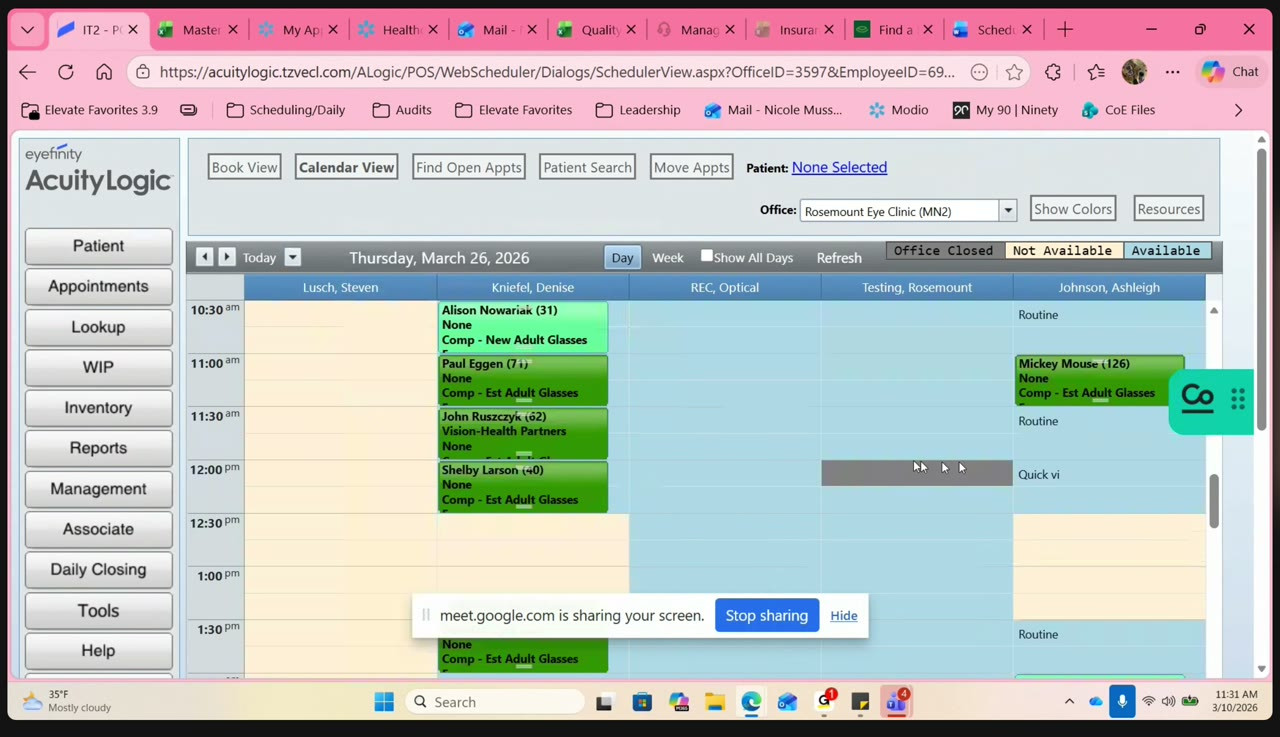Open Appointments sidebar menu
The image size is (1280, 737).
(98, 286)
